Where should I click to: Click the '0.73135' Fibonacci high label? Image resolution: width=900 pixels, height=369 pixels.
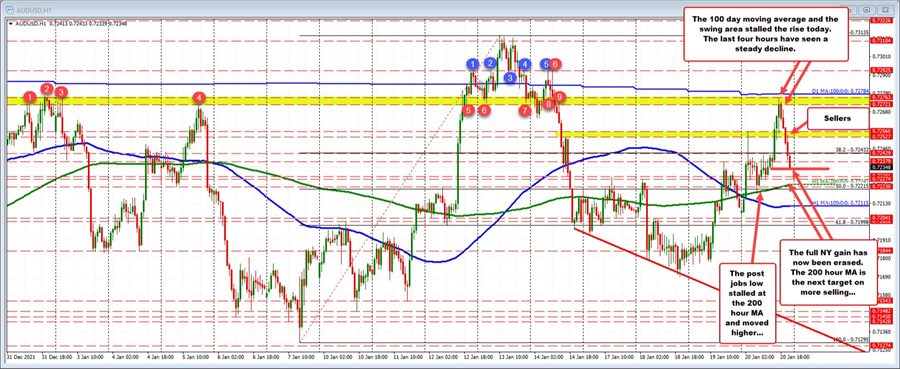click(859, 33)
